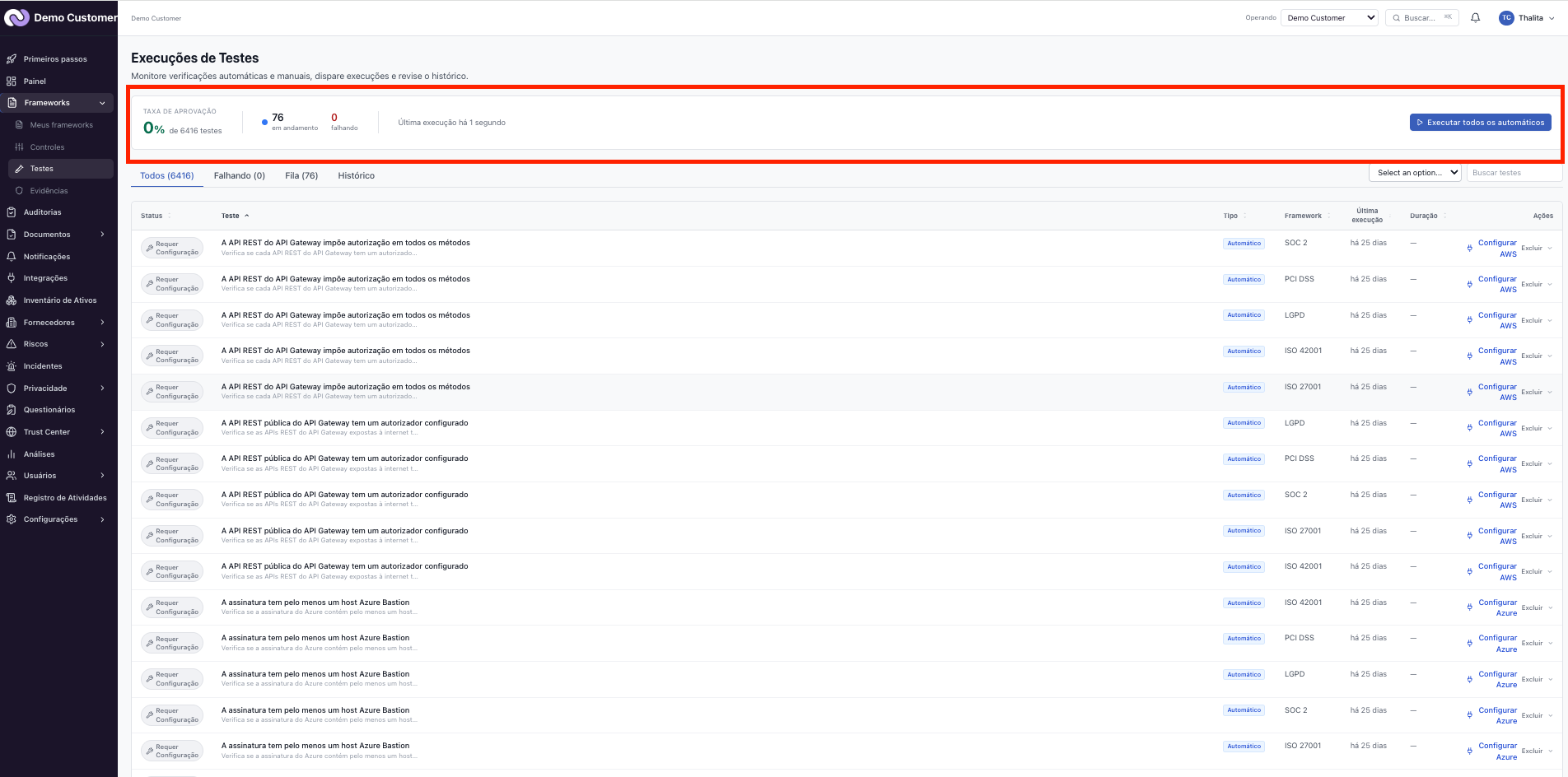Expand the Riscos submenu

click(102, 344)
